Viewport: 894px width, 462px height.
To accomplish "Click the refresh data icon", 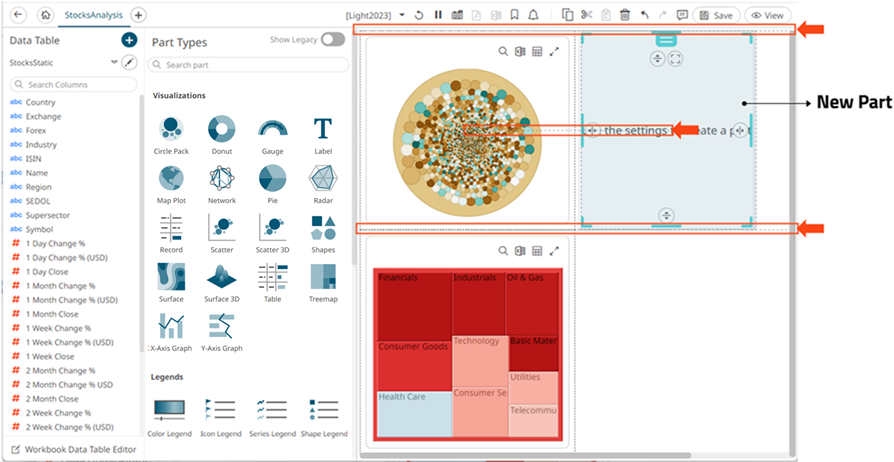I will coord(419,15).
